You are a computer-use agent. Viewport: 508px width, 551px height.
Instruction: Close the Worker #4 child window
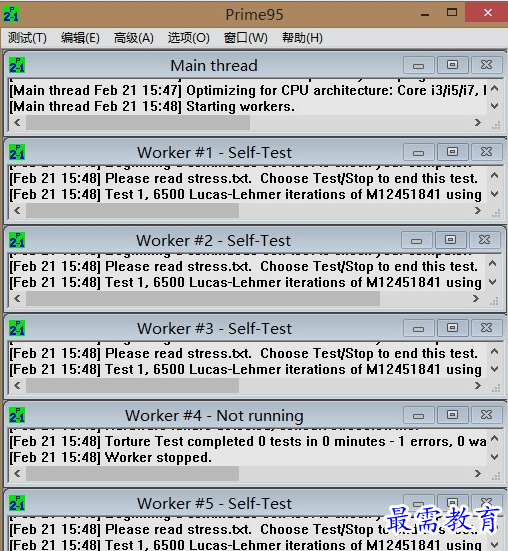click(487, 415)
